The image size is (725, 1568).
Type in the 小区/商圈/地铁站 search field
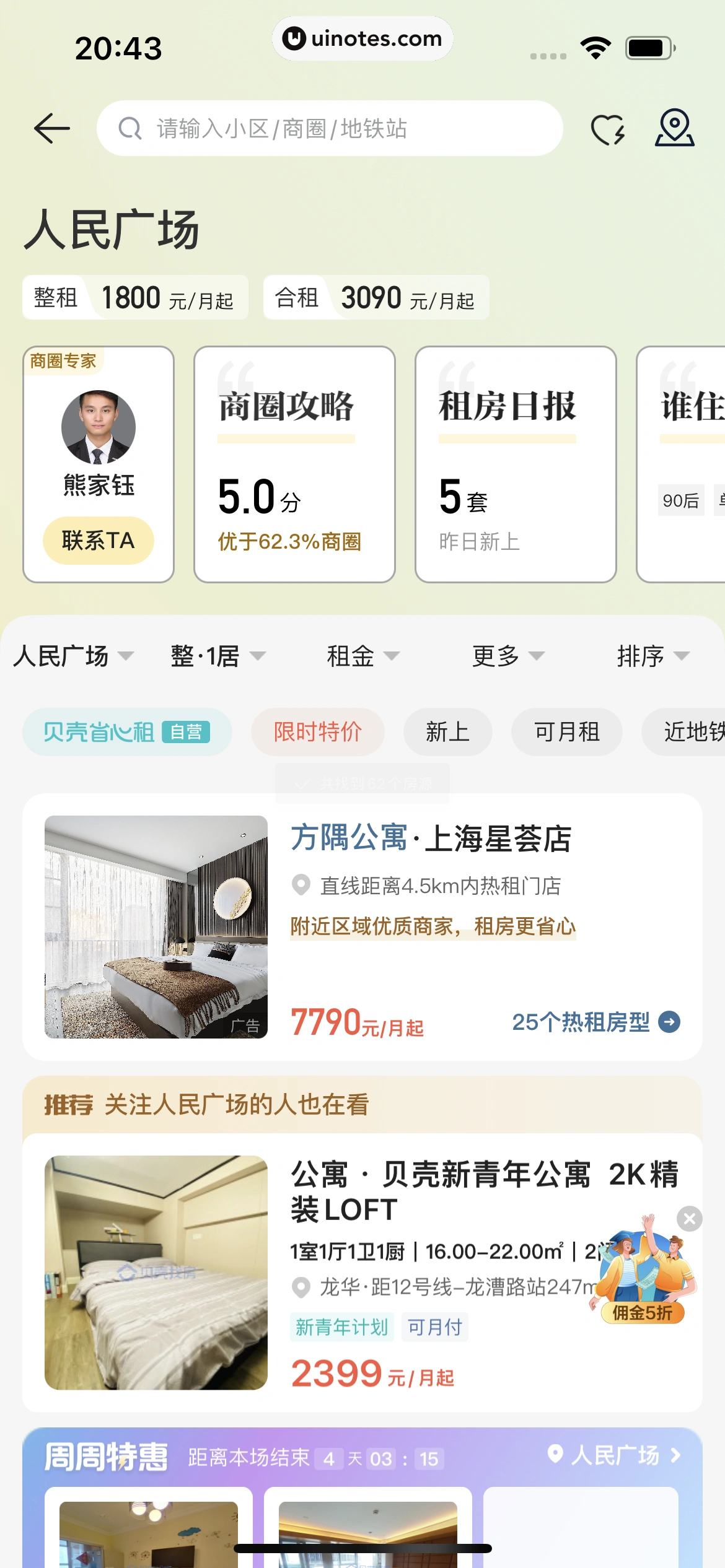(347, 129)
